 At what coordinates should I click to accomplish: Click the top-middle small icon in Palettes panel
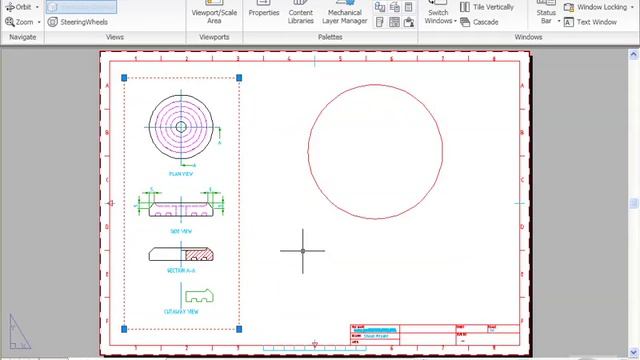(395, 7)
